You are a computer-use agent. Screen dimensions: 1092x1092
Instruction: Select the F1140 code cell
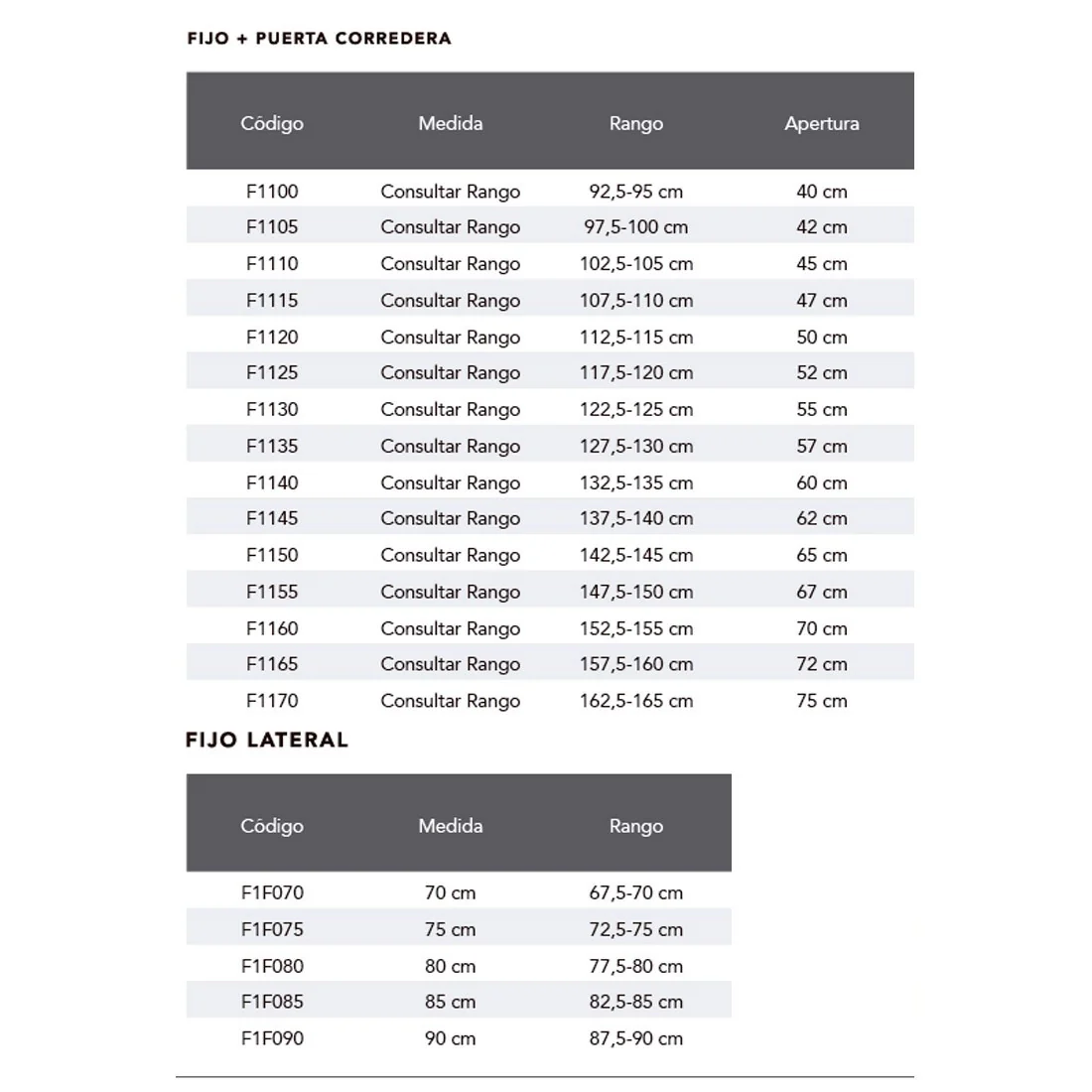[272, 482]
